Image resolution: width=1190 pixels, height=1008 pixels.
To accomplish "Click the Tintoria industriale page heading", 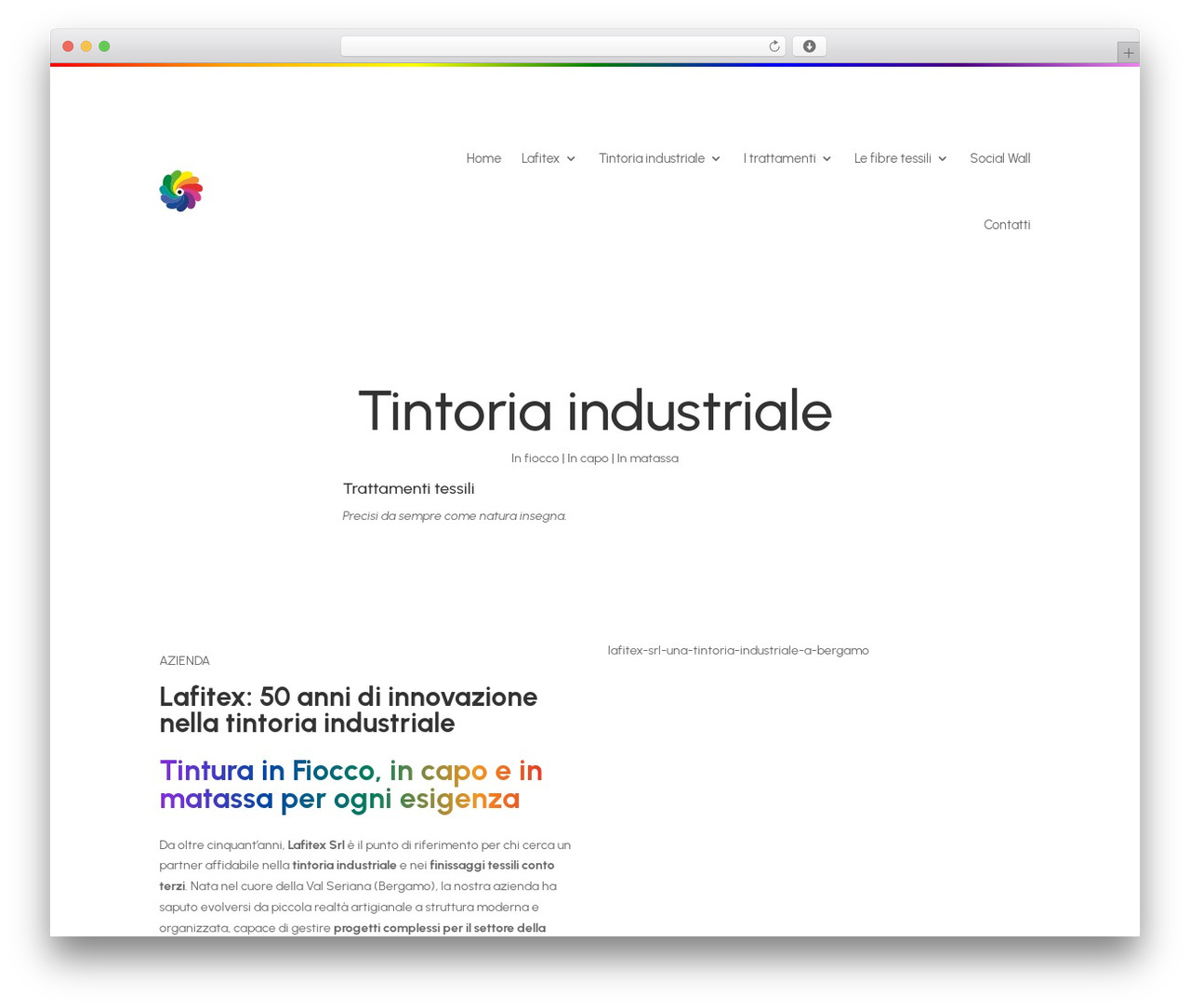I will point(595,411).
